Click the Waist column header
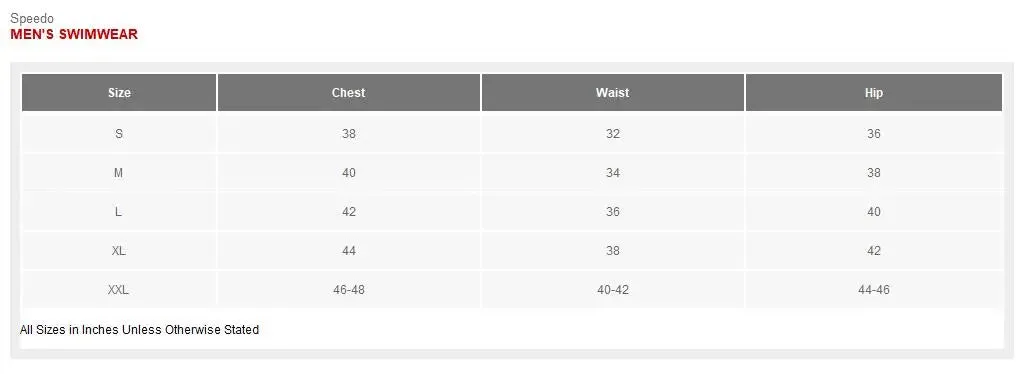 [x=613, y=93]
